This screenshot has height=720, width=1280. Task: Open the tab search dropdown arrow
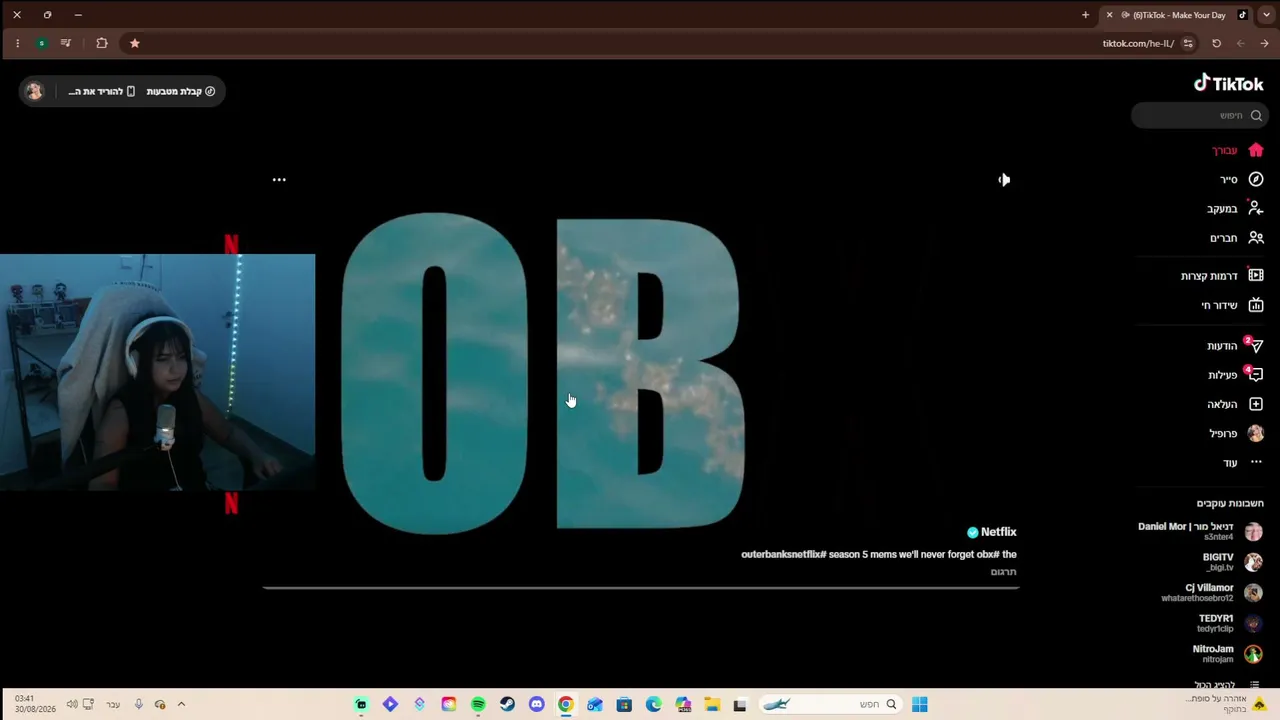pyautogui.click(x=1266, y=15)
